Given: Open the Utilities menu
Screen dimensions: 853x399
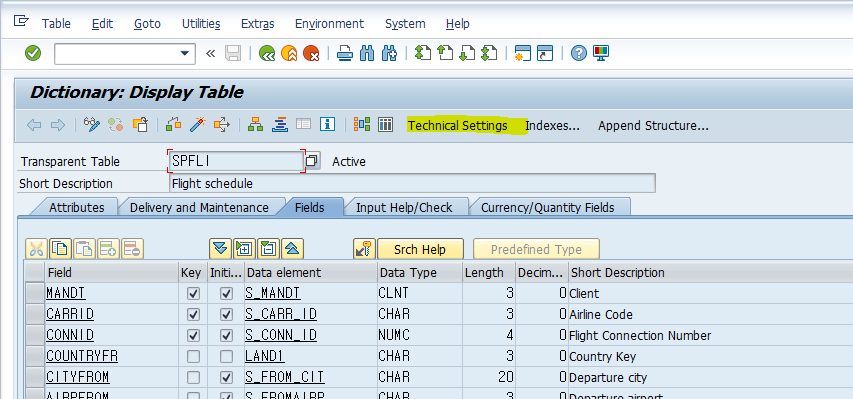Looking at the screenshot, I should (201, 24).
